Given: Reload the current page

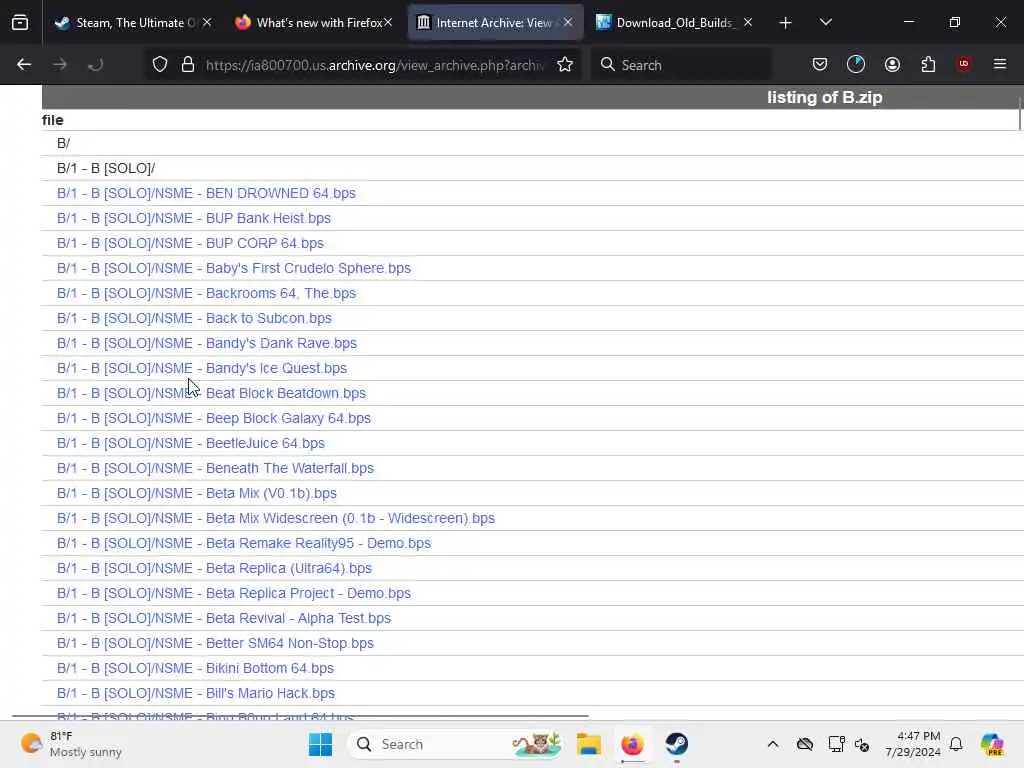Looking at the screenshot, I should coord(95,65).
